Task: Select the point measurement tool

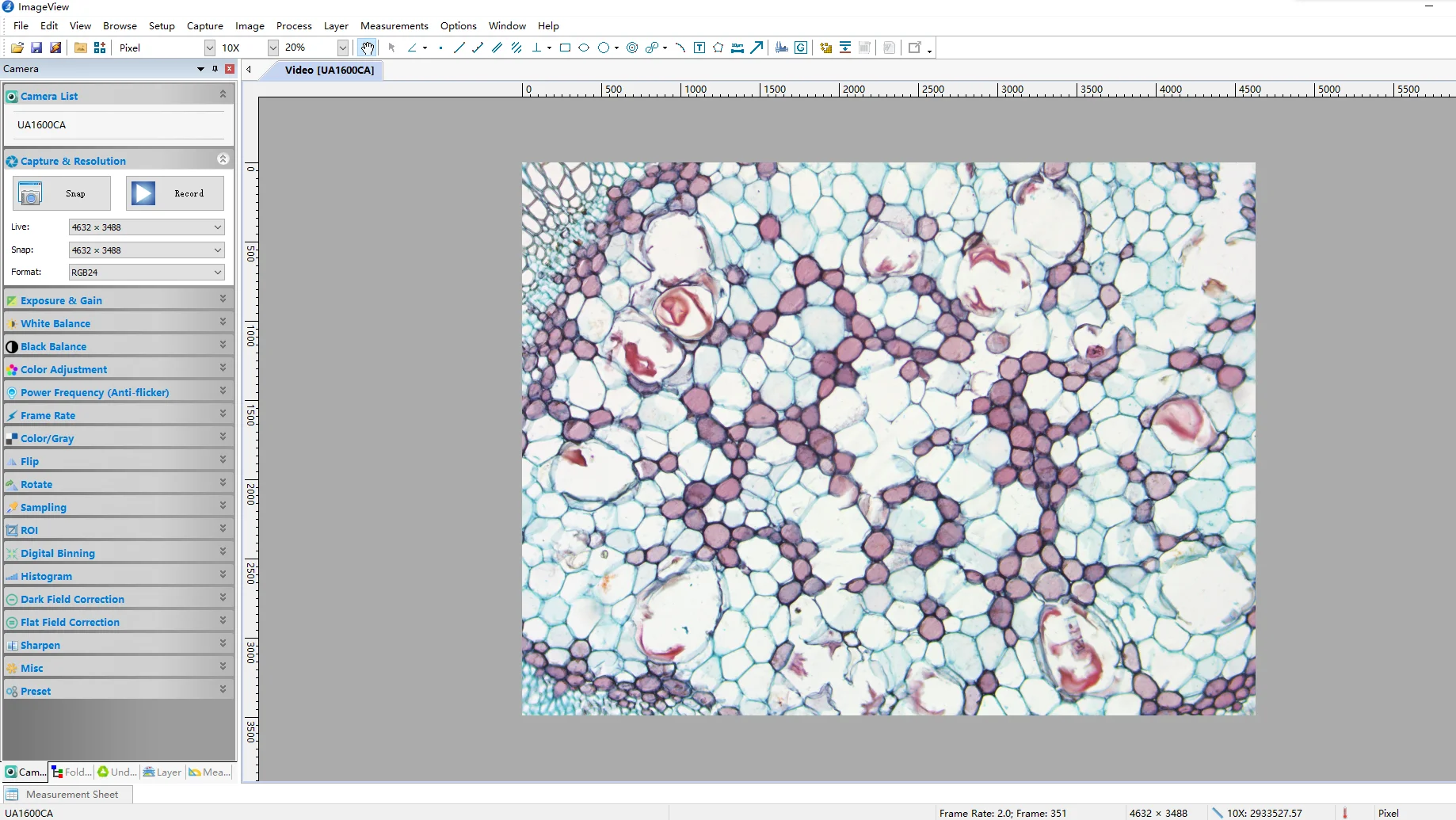Action: (x=440, y=48)
